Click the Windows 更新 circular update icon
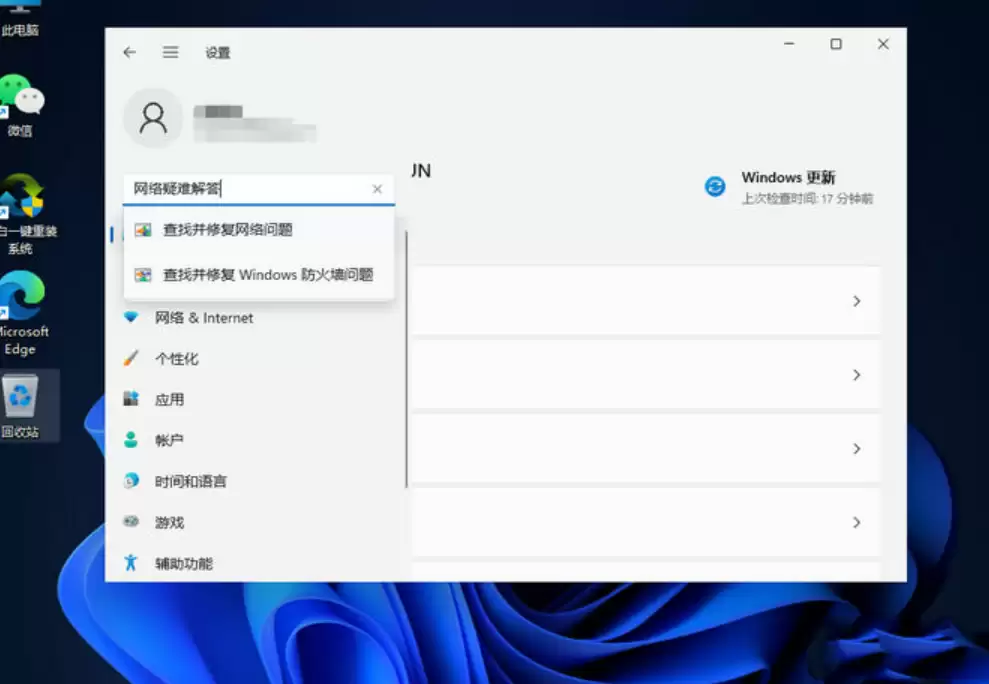 click(715, 185)
